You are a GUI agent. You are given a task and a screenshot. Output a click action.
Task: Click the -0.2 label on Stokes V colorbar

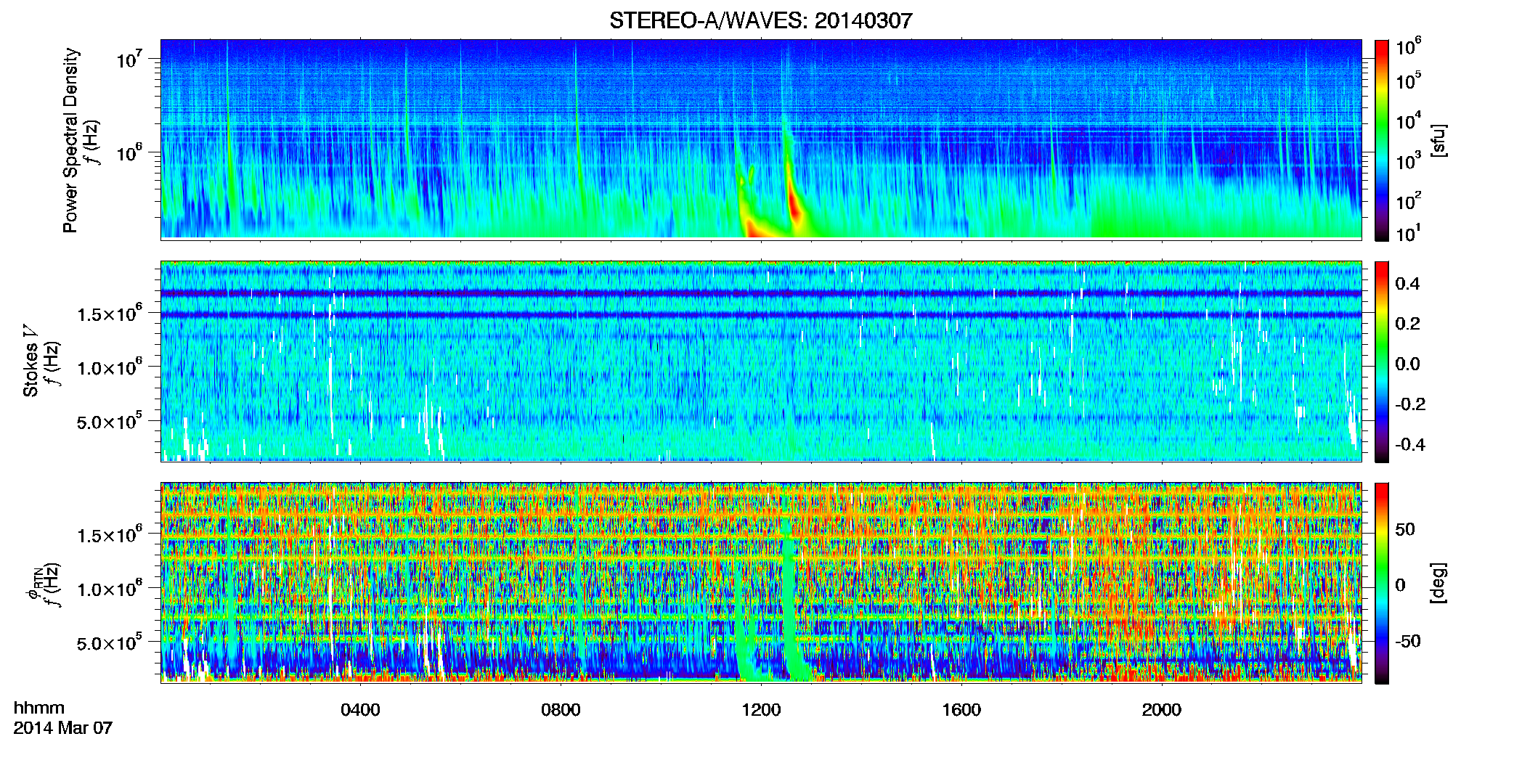click(1410, 404)
